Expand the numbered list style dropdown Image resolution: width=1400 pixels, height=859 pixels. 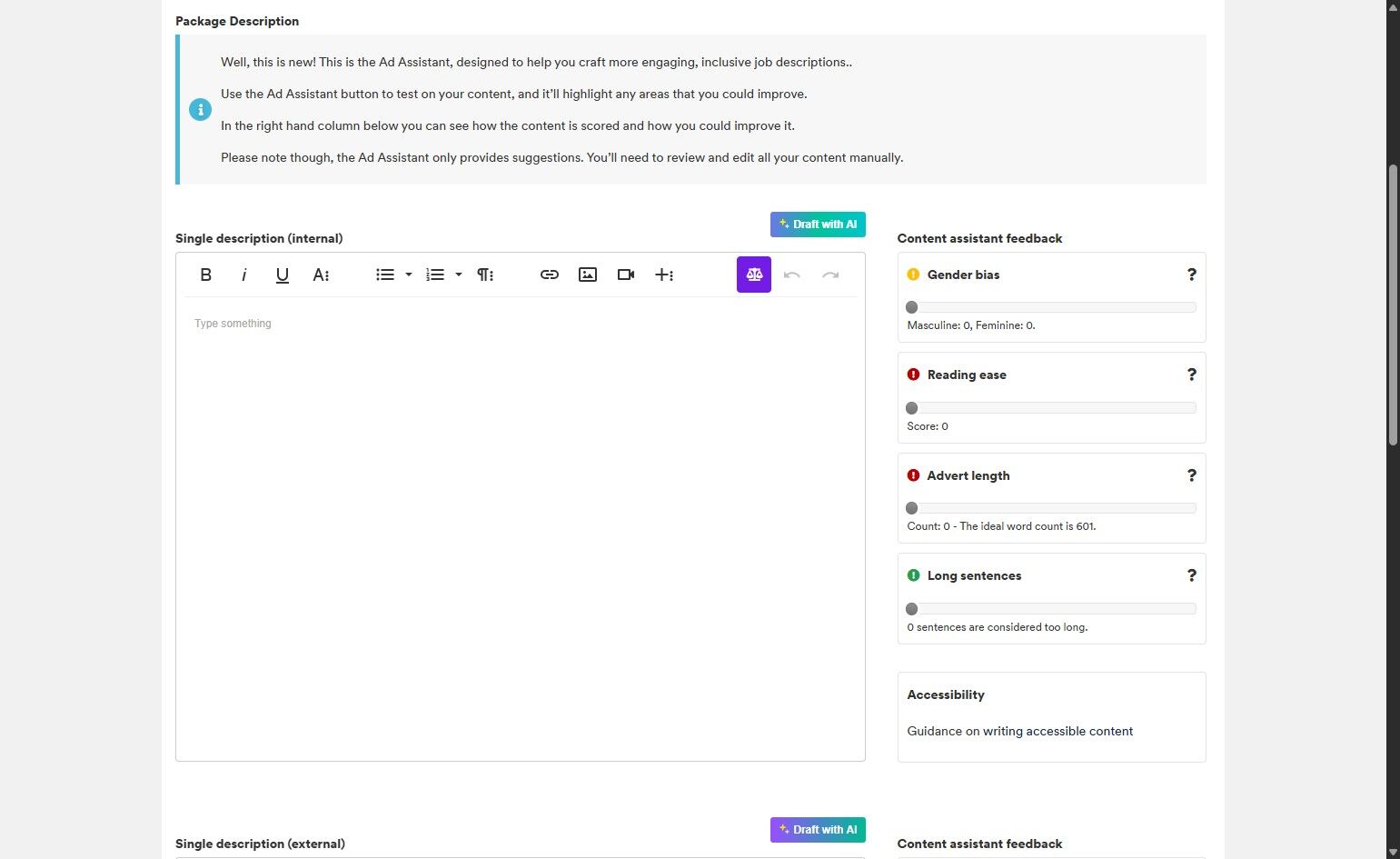459,275
